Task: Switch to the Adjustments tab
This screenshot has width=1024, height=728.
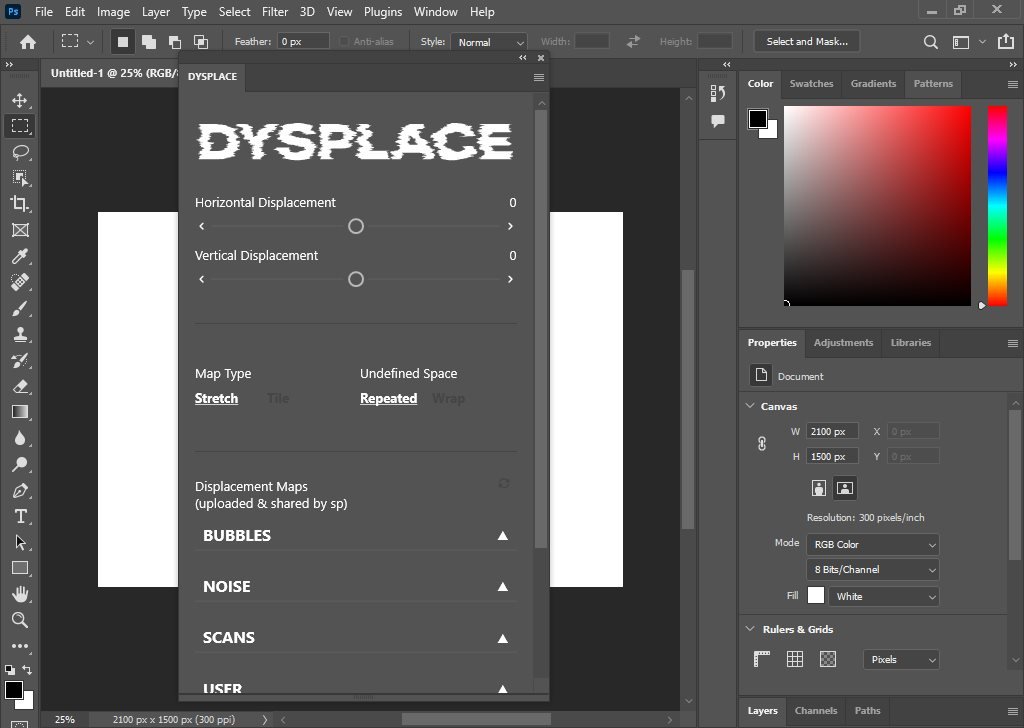Action: [x=843, y=343]
